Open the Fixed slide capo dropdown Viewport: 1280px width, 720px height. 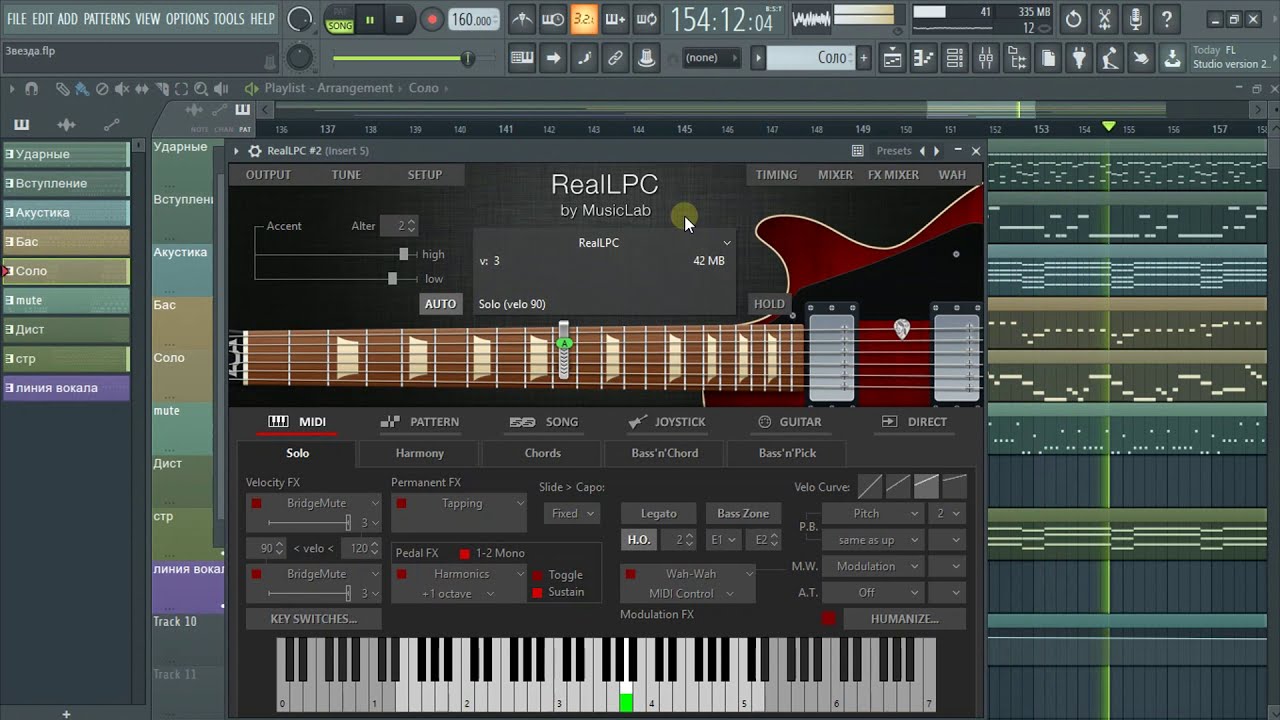click(572, 513)
